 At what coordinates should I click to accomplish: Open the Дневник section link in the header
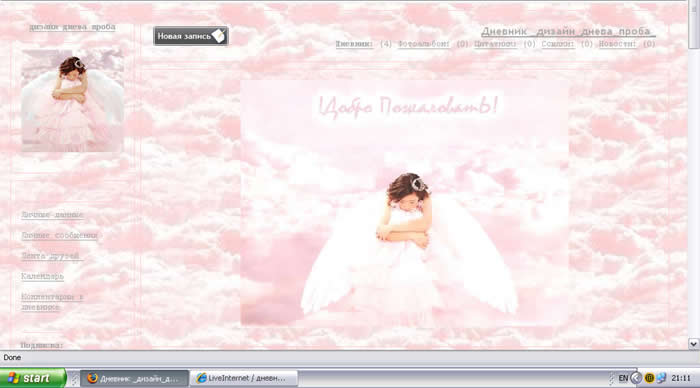tap(354, 44)
